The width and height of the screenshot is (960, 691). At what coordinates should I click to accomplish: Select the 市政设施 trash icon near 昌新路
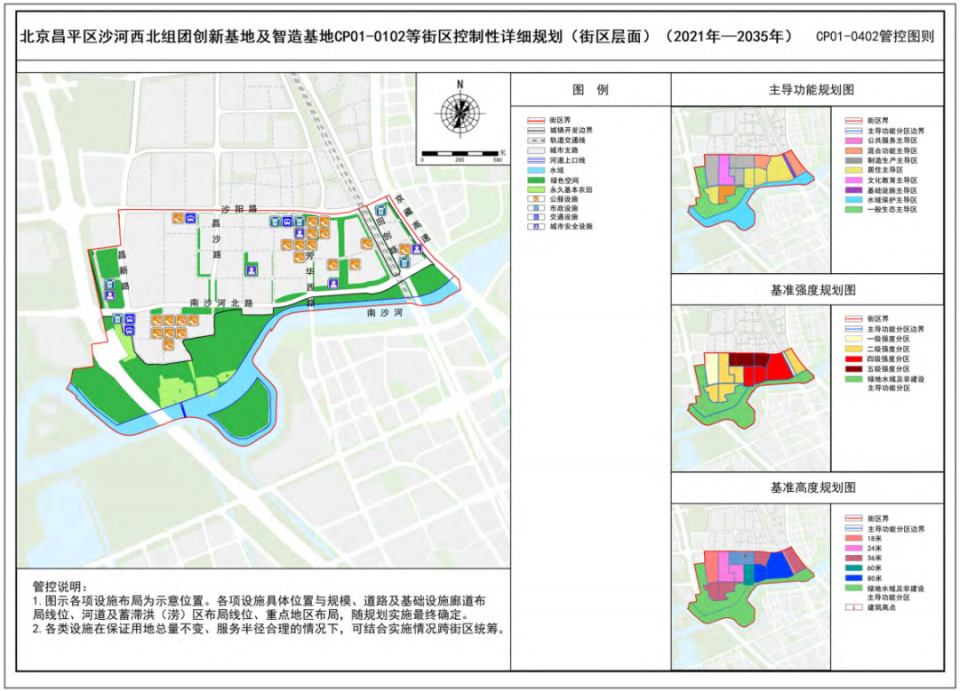[x=111, y=281]
